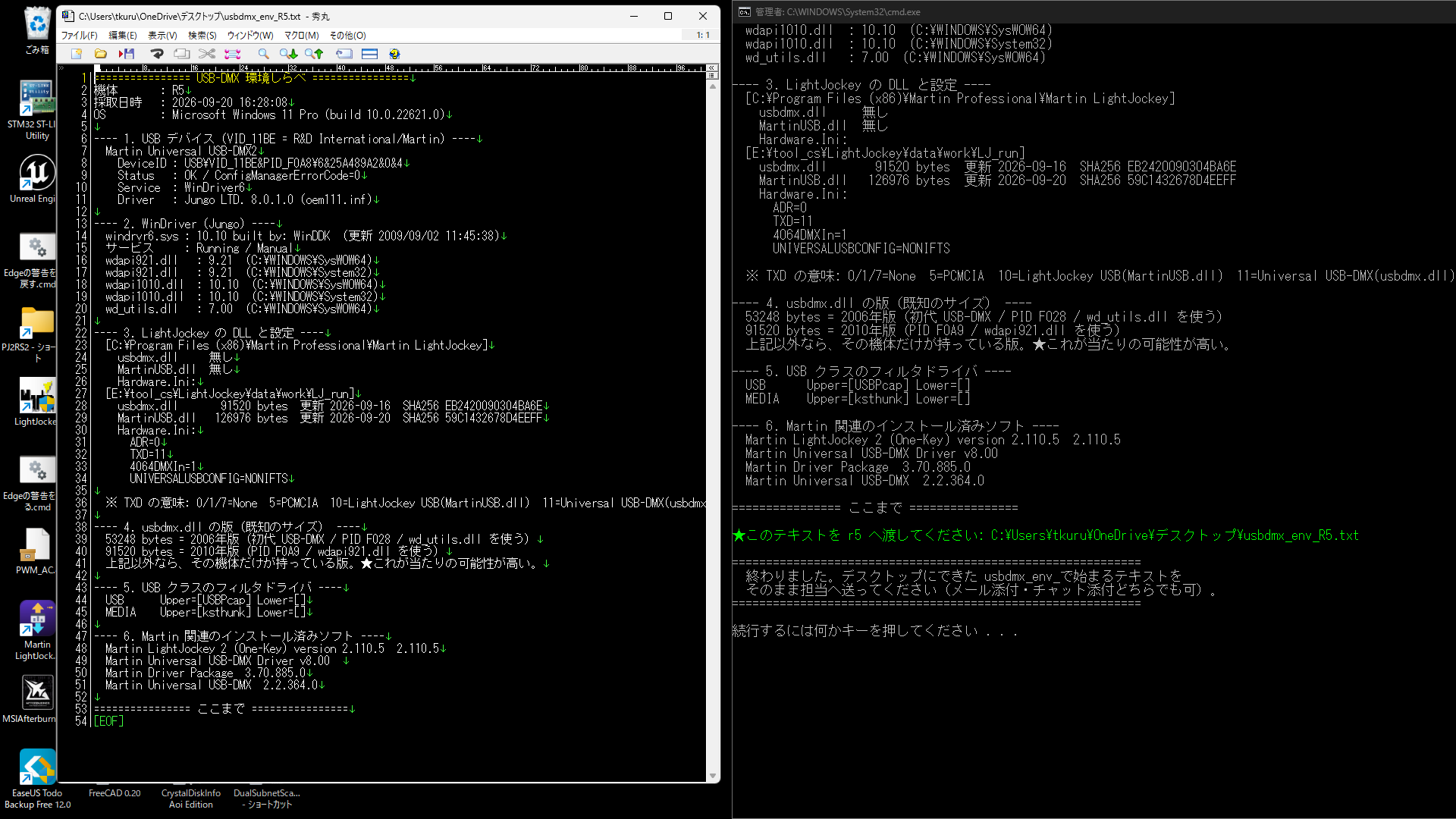Open the その他(O) menu

(x=348, y=35)
